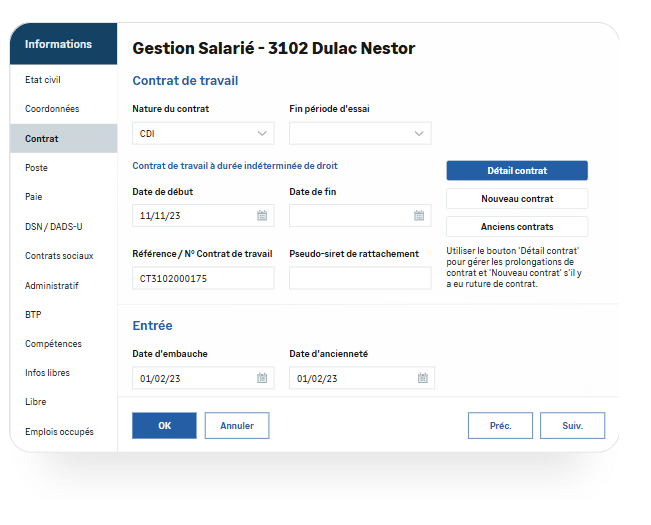Click the 'Entrée' section heading

tap(152, 325)
